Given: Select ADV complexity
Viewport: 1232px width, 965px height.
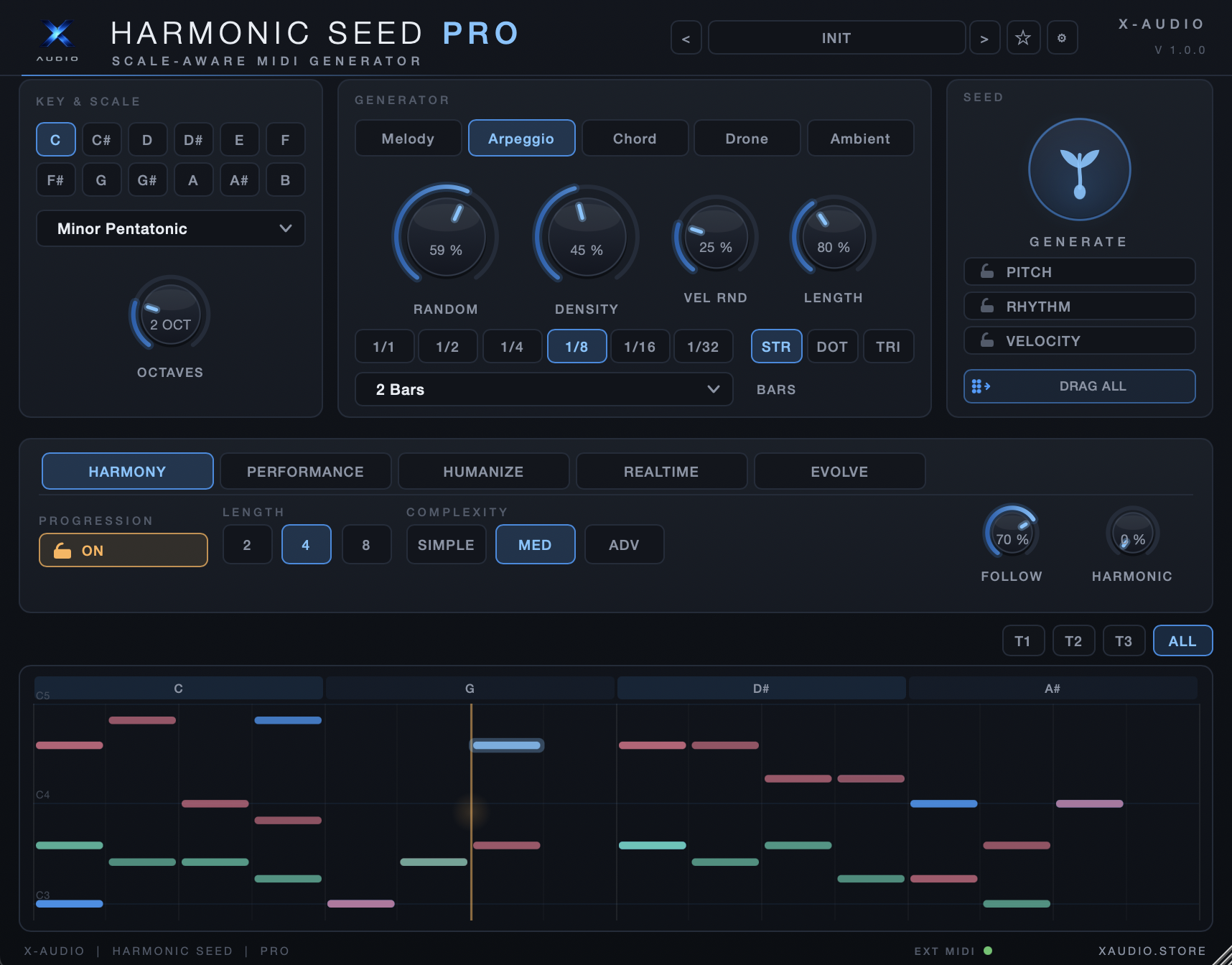Looking at the screenshot, I should (624, 544).
